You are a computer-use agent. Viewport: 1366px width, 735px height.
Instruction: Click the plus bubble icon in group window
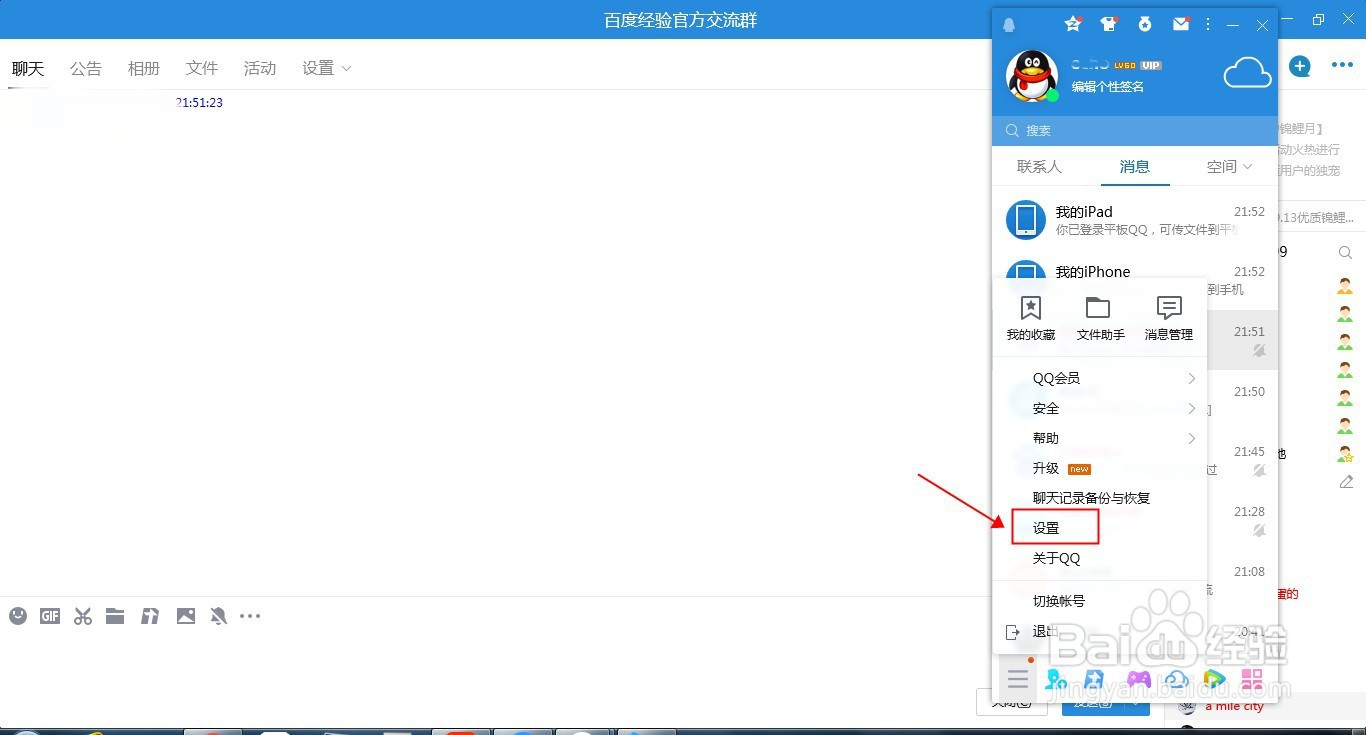[1299, 66]
